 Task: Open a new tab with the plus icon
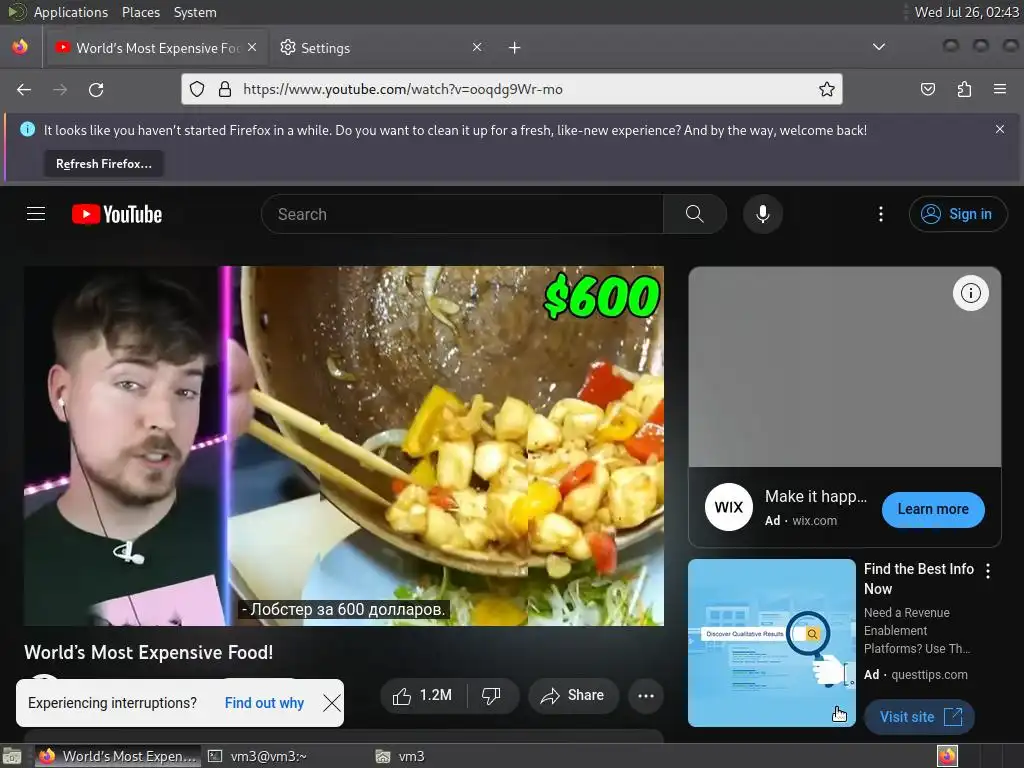click(x=515, y=48)
